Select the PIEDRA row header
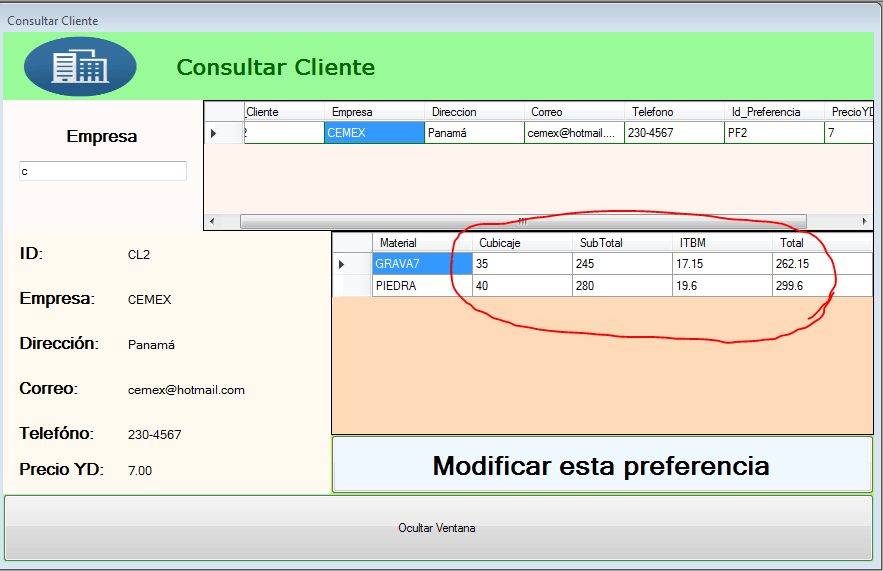The width and height of the screenshot is (883, 571). pyautogui.click(x=352, y=286)
